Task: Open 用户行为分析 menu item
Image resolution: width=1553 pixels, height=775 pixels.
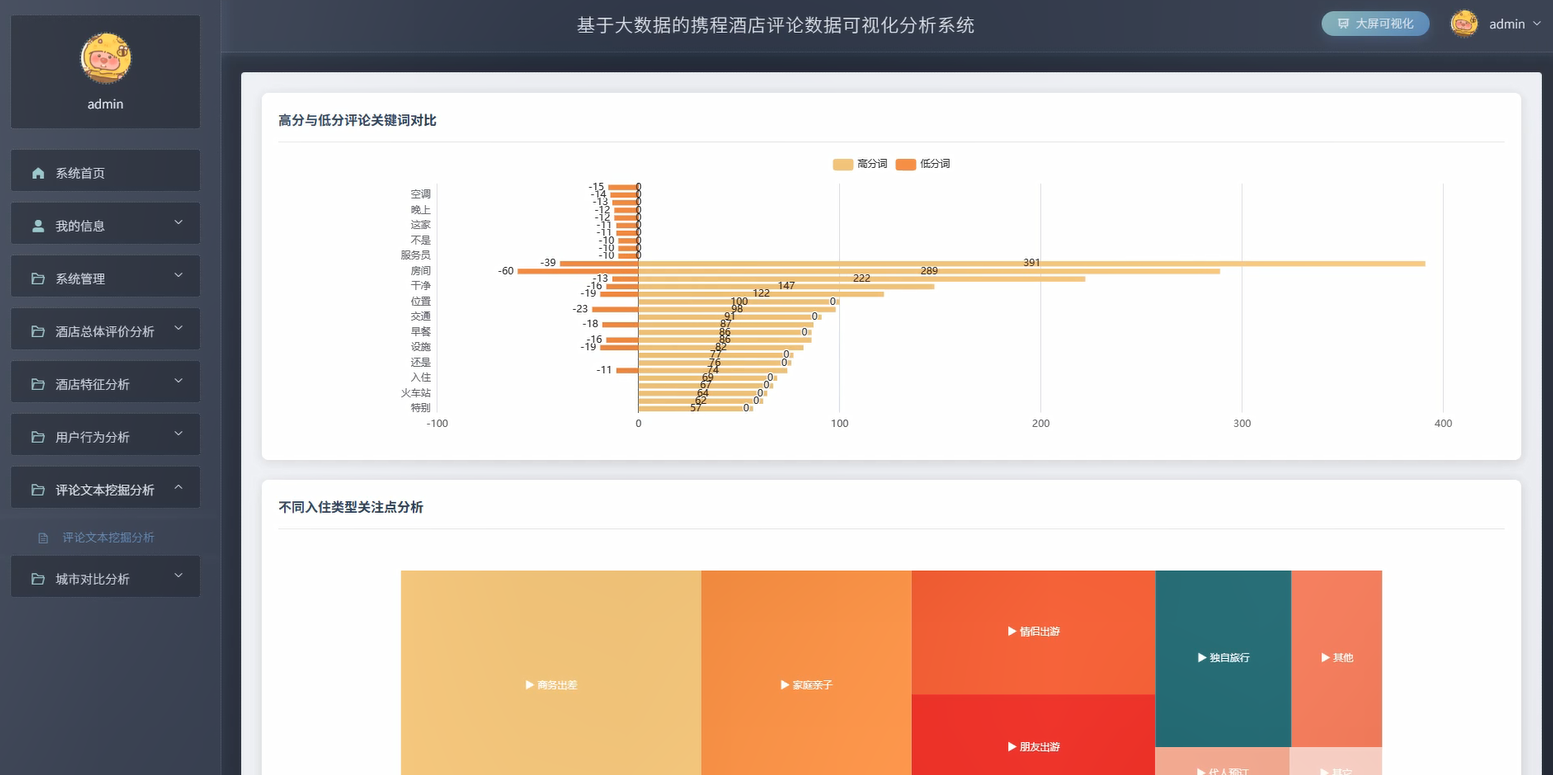Action: point(106,436)
